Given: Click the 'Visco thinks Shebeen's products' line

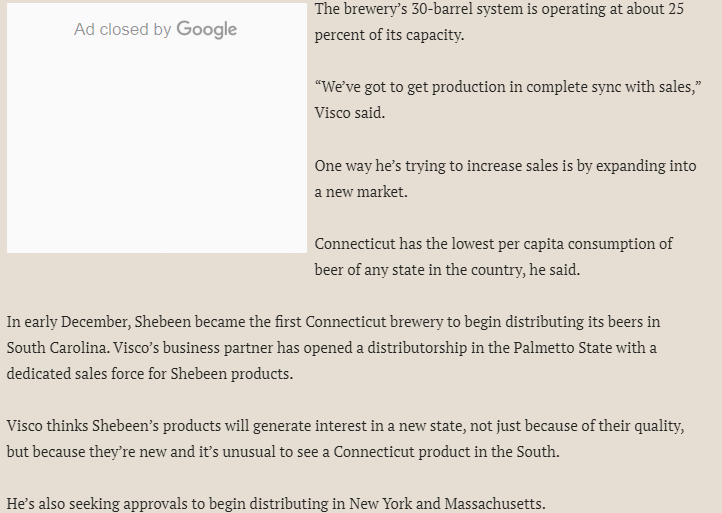Looking at the screenshot, I should click(x=345, y=426).
